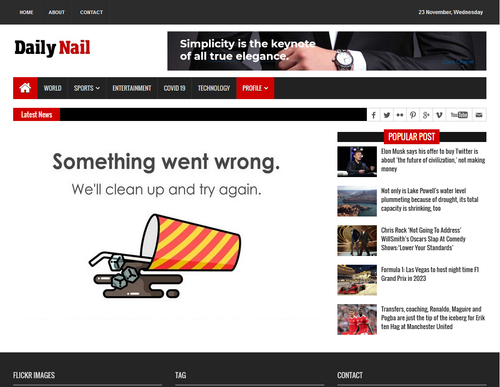
Task: Go to Home in top bar
Action: (x=26, y=12)
